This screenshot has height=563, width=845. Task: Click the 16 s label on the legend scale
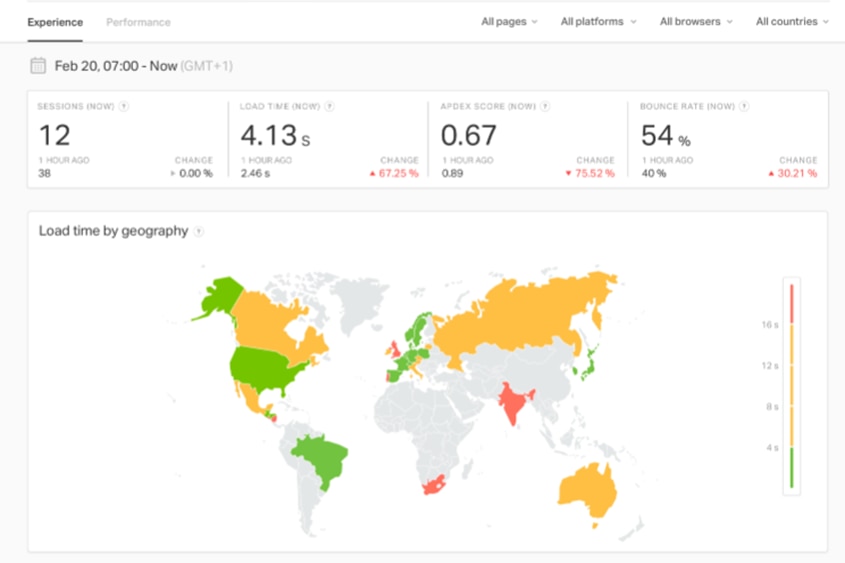coord(770,324)
